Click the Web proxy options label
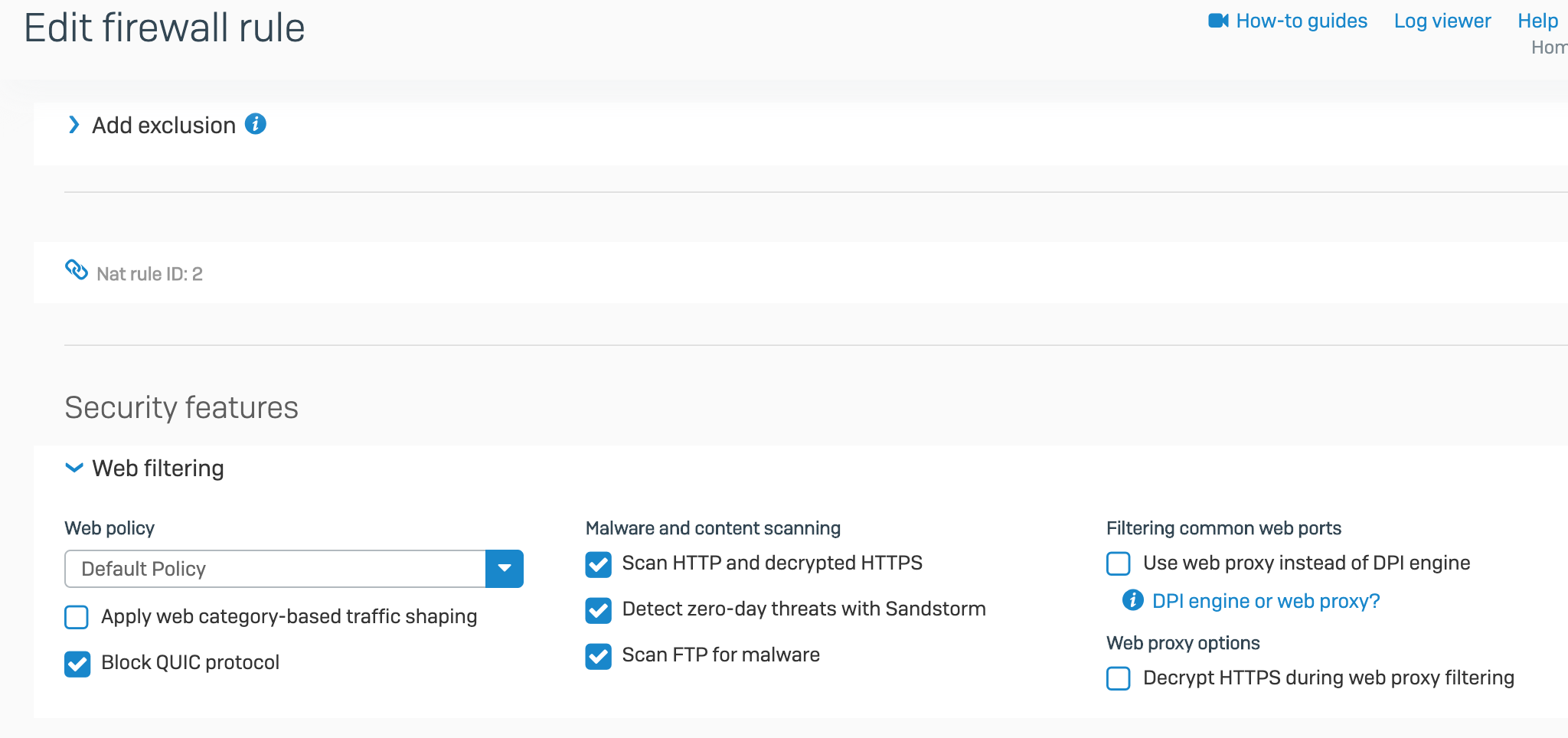The height and width of the screenshot is (738, 1568). [1183, 643]
